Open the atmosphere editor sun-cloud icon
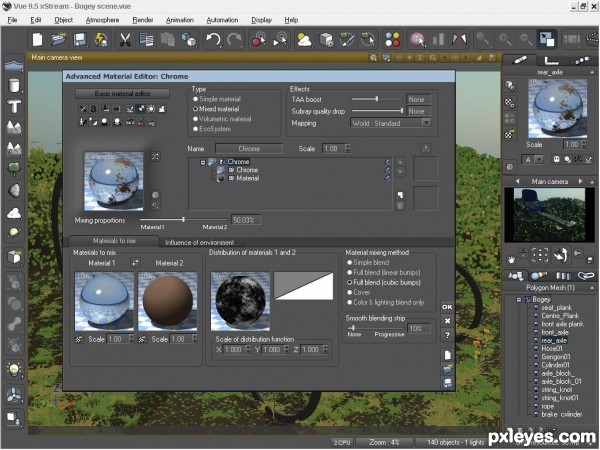Viewport: 600px width, 450px height. pyautogui.click(x=304, y=39)
